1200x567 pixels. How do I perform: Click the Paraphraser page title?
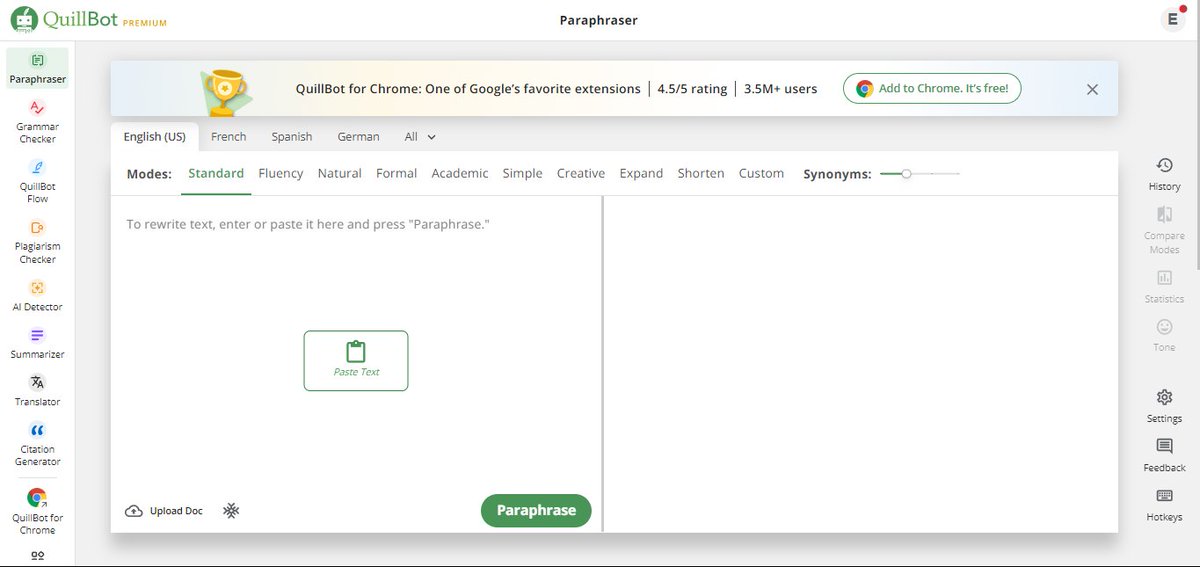click(x=600, y=20)
